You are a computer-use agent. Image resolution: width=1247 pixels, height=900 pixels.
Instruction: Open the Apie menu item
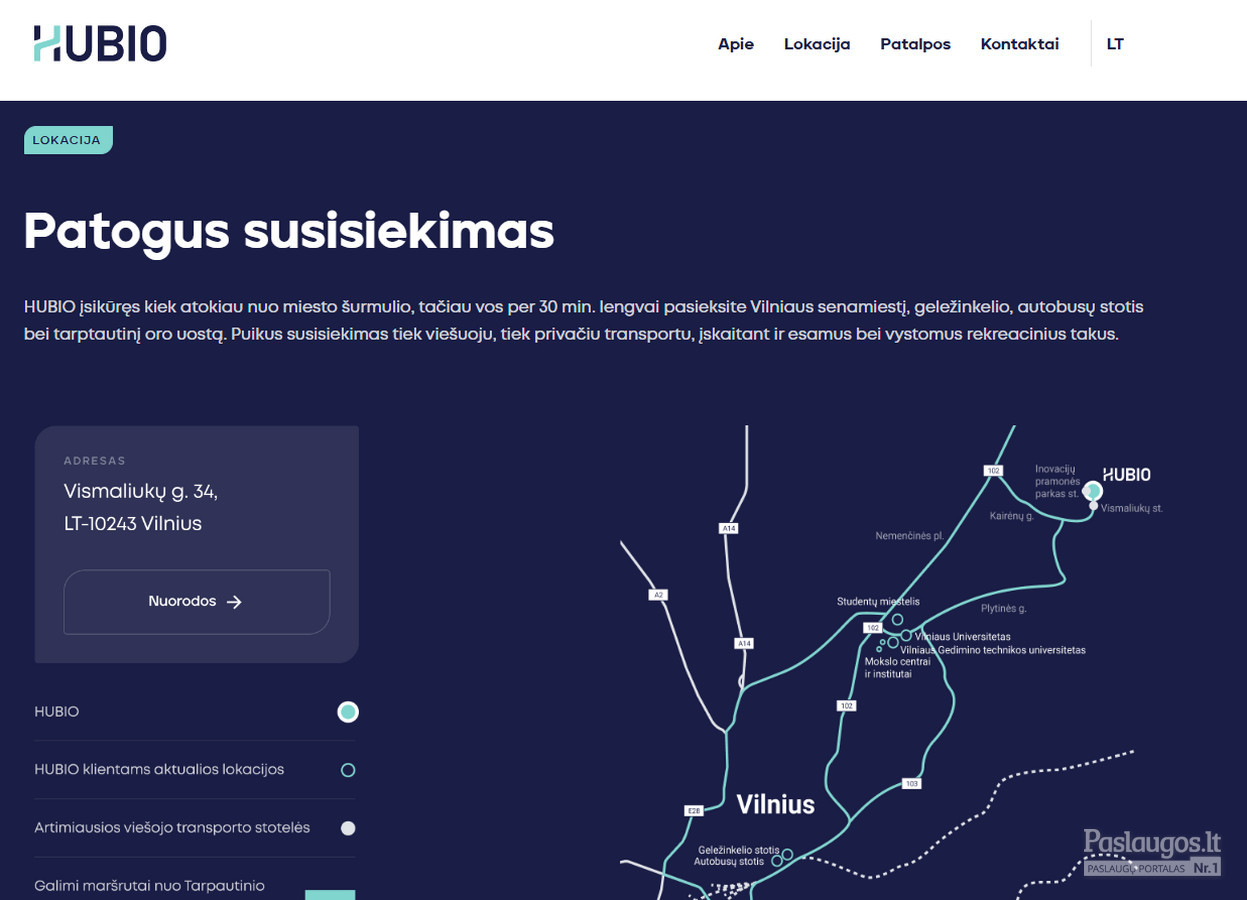point(736,44)
